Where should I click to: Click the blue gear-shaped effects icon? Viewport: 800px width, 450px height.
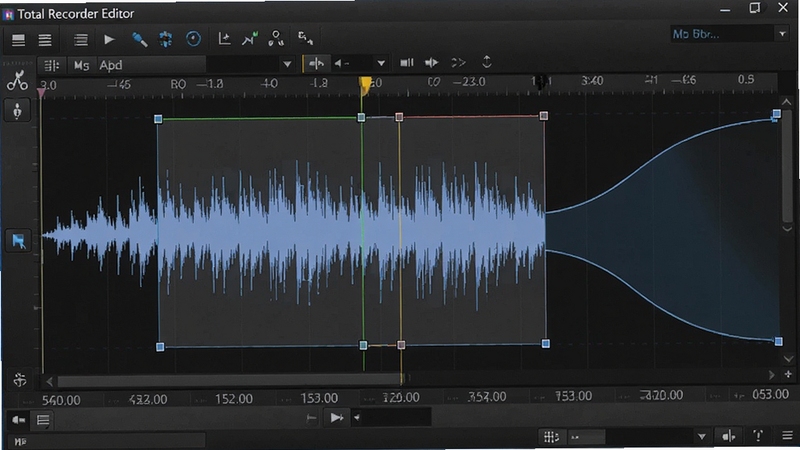[x=166, y=39]
